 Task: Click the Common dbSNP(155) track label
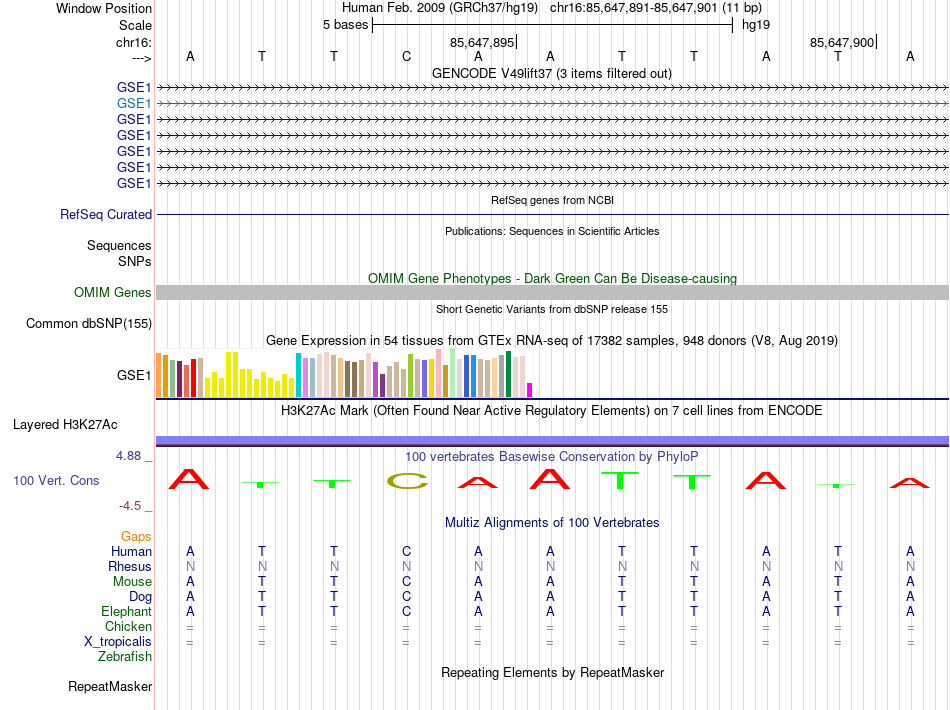tap(88, 323)
